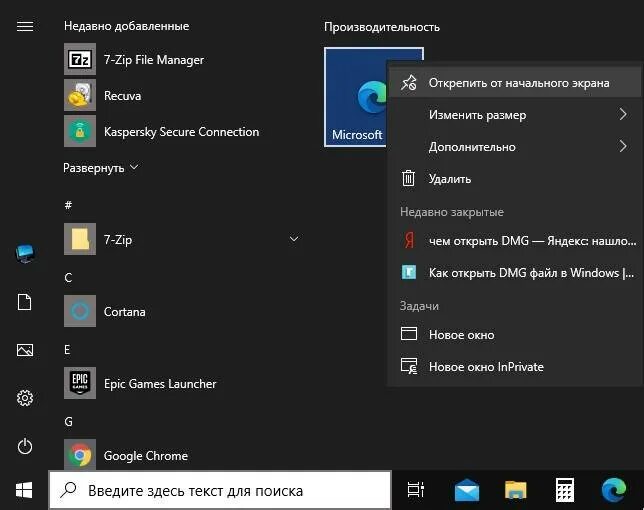644x510 pixels.
Task: Open File Explorer on the taskbar
Action: click(515, 490)
